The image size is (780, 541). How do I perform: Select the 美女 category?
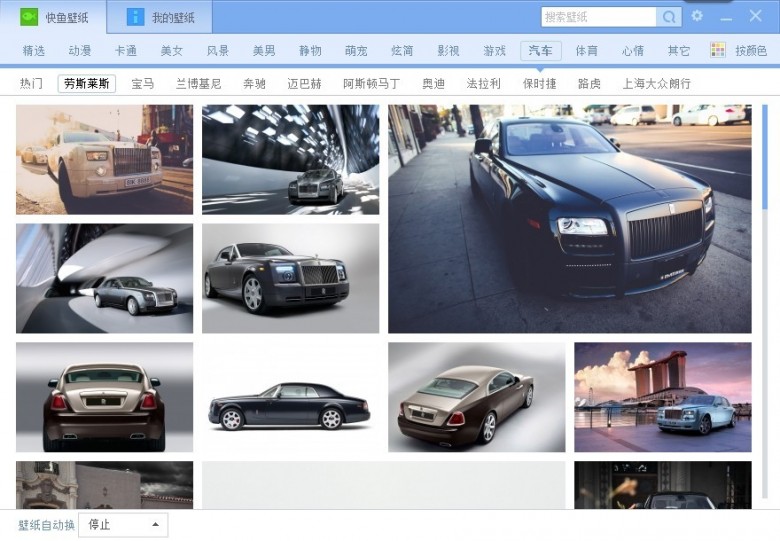tap(172, 51)
